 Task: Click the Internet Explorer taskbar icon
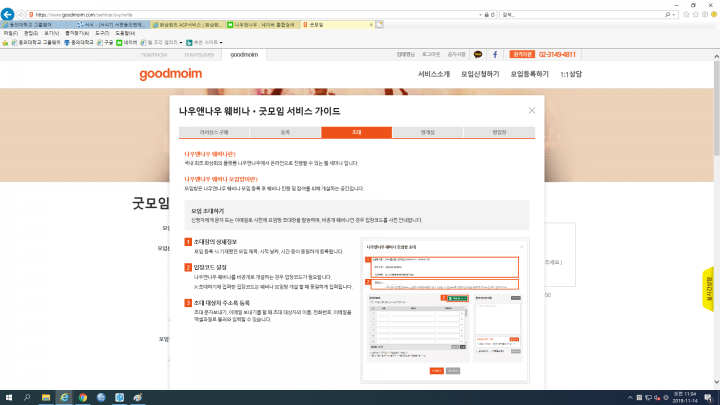(x=64, y=398)
